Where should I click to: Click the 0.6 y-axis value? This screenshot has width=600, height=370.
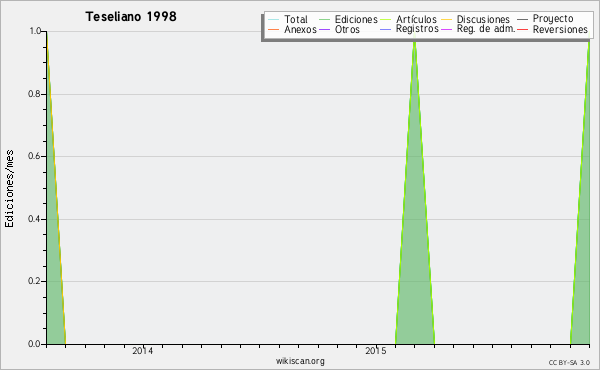point(34,156)
